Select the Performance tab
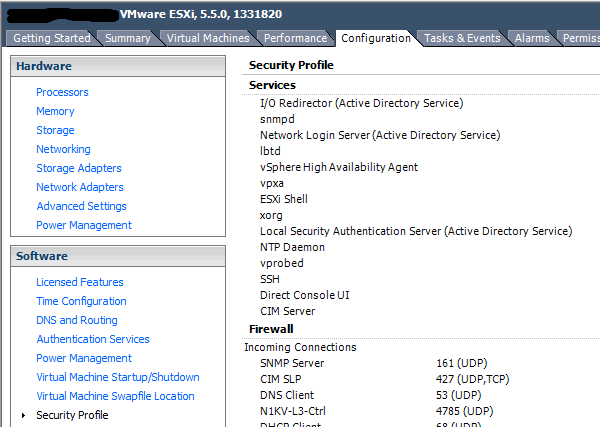600x427 pixels. [x=295, y=38]
